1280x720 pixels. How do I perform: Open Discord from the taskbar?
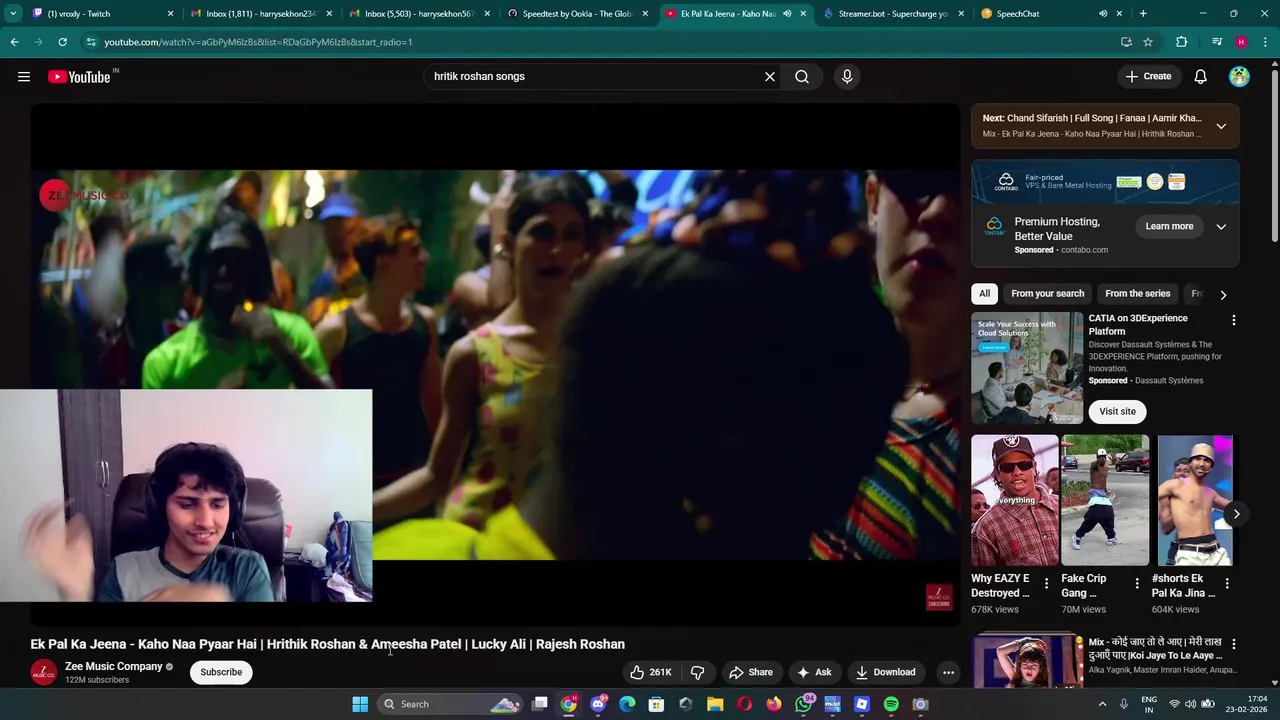[598, 704]
